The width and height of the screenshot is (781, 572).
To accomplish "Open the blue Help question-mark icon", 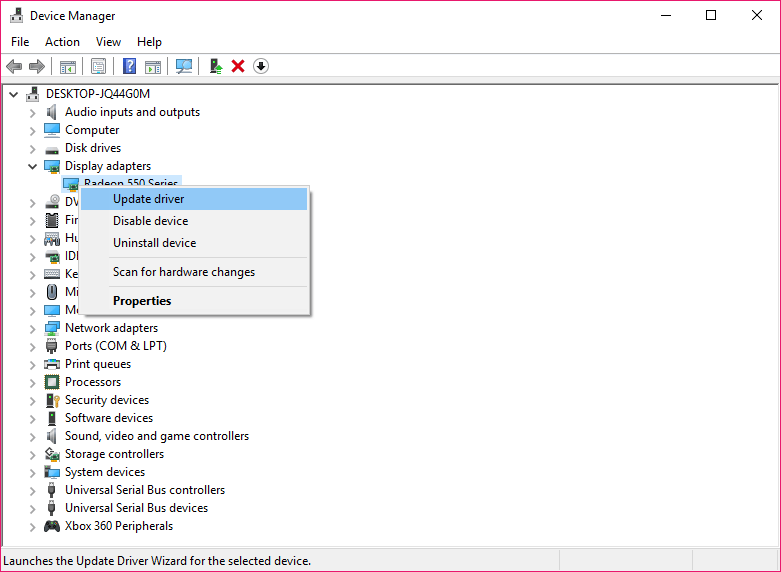I will click(130, 66).
